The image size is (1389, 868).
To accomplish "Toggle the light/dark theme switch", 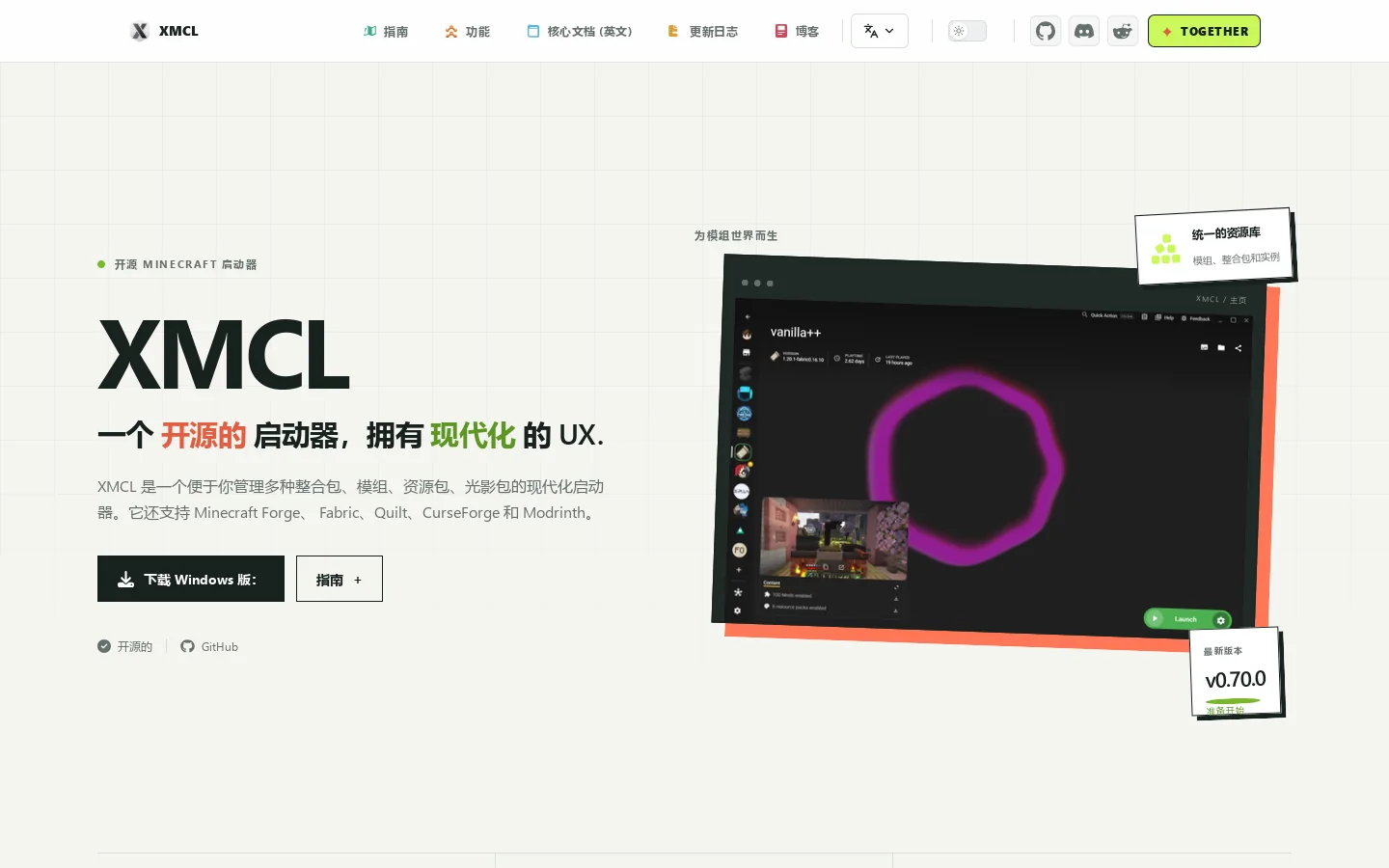I will coord(967,31).
